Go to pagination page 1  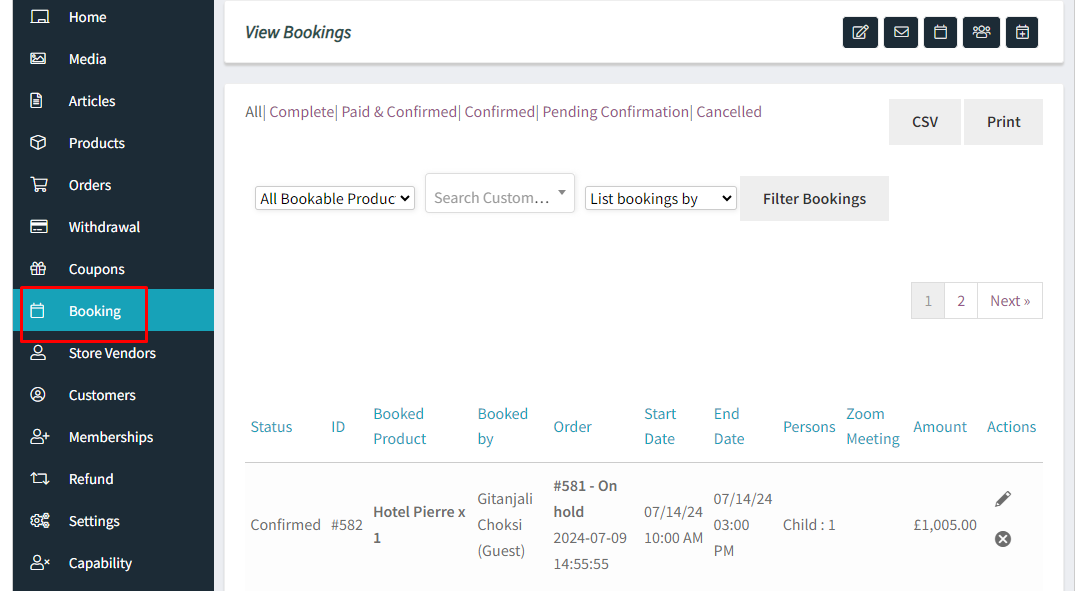pyautogui.click(x=928, y=301)
